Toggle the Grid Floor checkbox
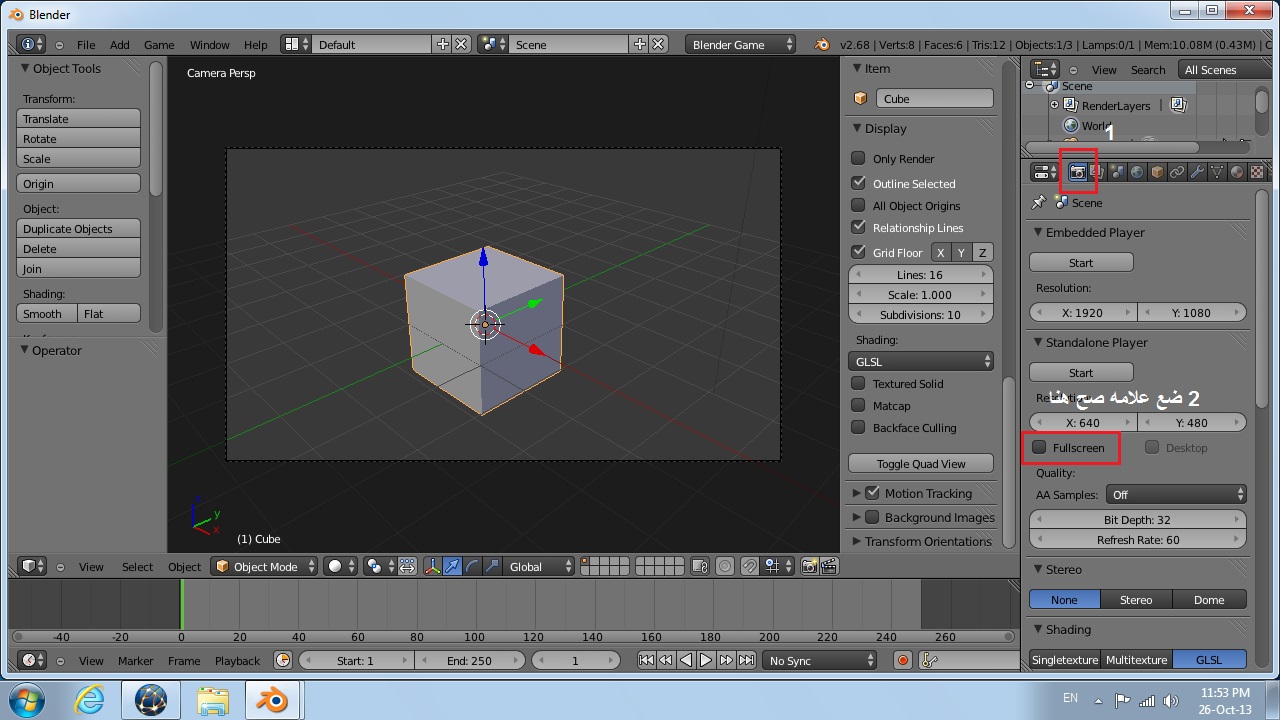This screenshot has width=1280, height=720. tap(858, 252)
